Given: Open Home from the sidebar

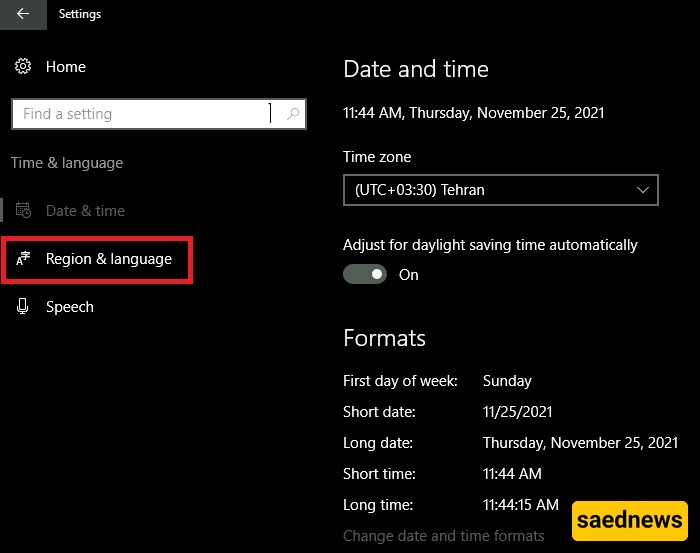Looking at the screenshot, I should click(66, 67).
